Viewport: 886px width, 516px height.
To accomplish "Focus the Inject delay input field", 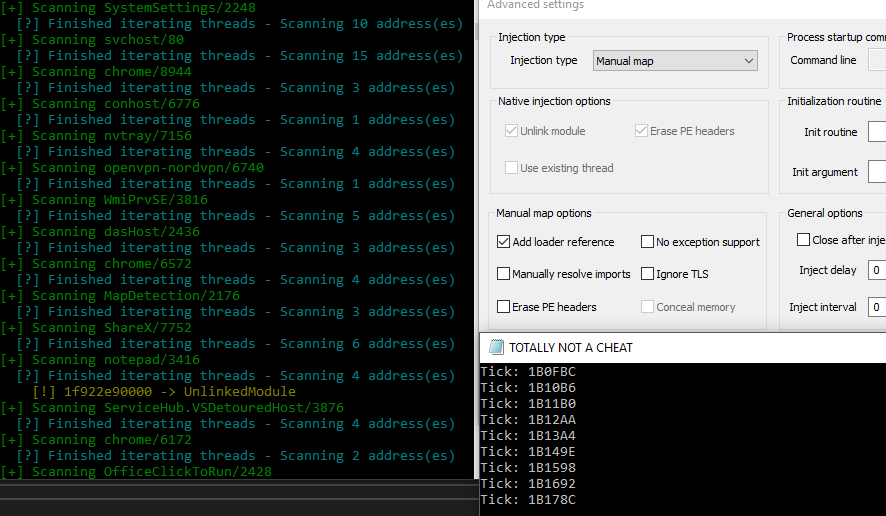I will (x=877, y=270).
